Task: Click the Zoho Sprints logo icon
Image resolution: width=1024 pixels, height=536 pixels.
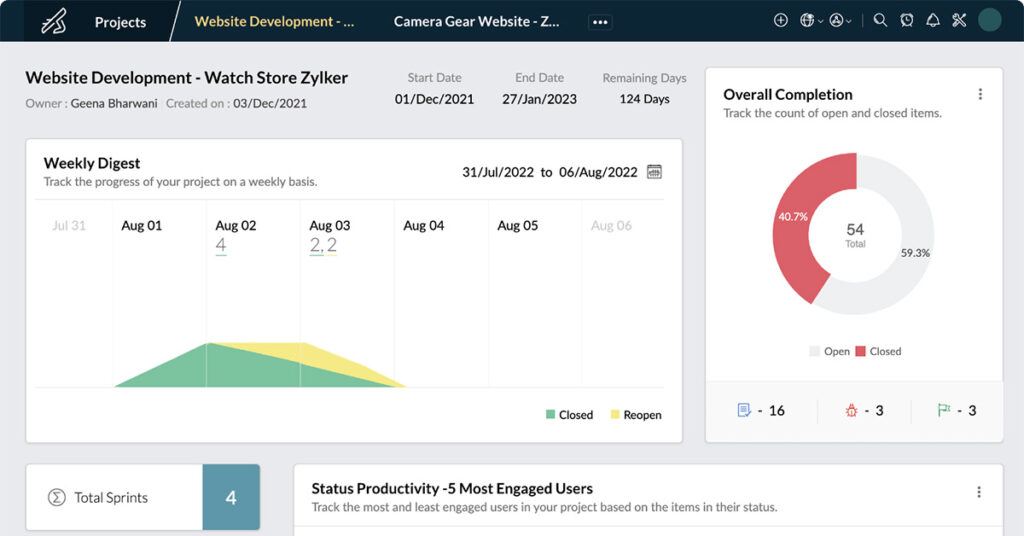Action: pyautogui.click(x=54, y=21)
